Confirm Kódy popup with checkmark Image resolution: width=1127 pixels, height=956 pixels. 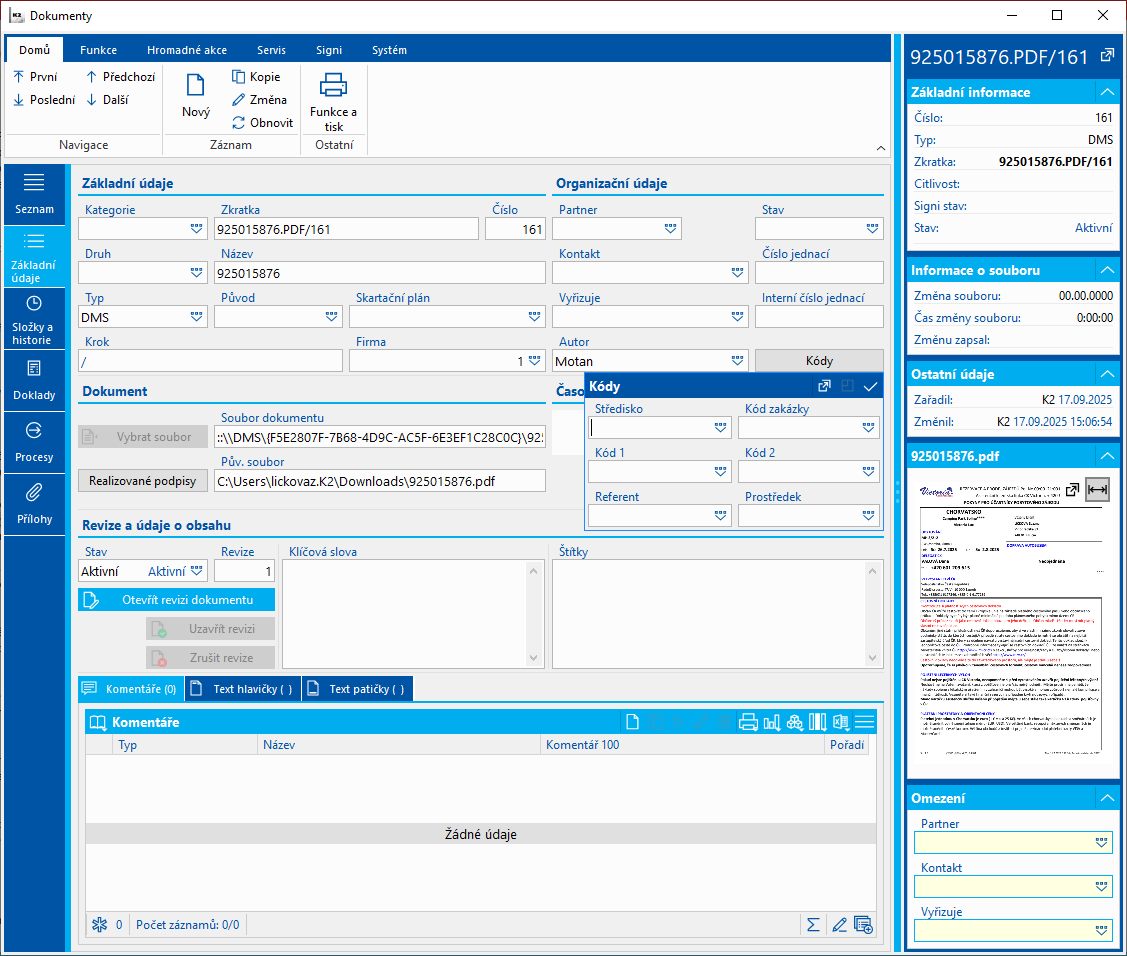coord(870,386)
